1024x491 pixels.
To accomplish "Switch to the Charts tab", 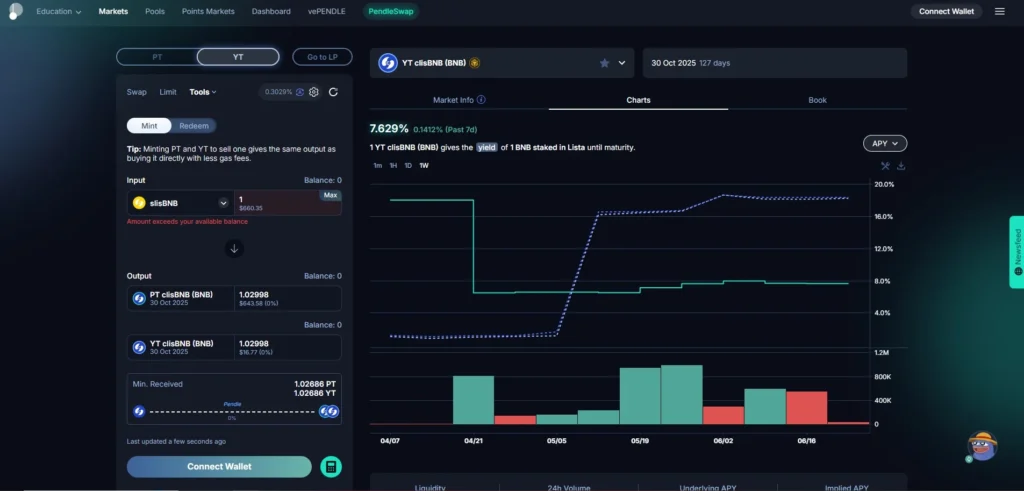I will tap(638, 100).
